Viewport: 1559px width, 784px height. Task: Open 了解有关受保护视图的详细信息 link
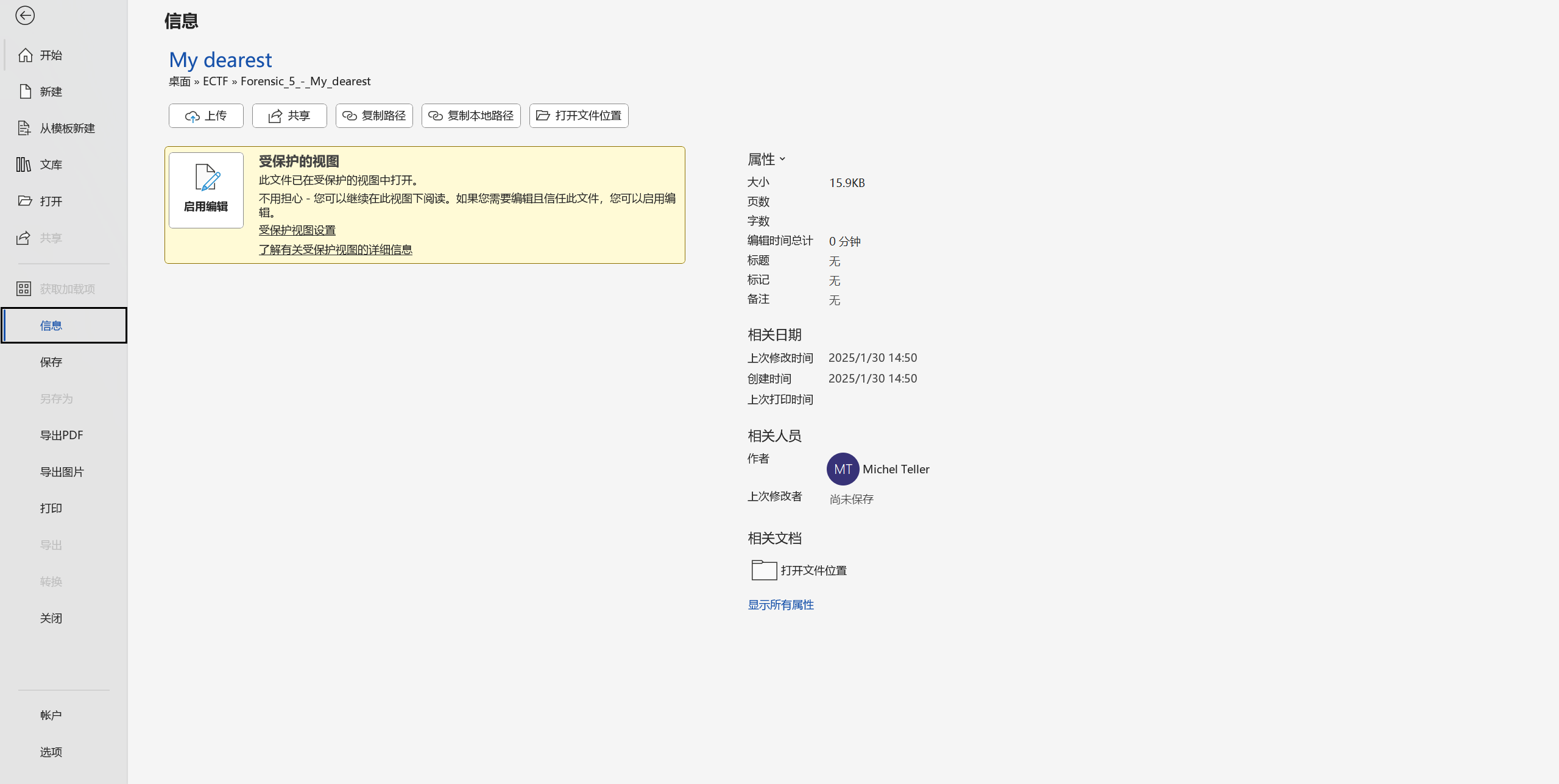pyautogui.click(x=335, y=250)
